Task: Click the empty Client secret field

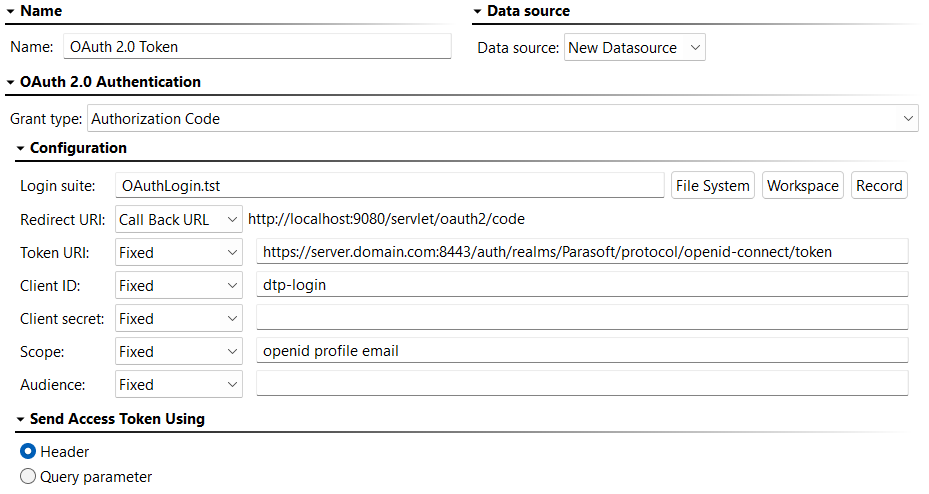Action: (582, 317)
